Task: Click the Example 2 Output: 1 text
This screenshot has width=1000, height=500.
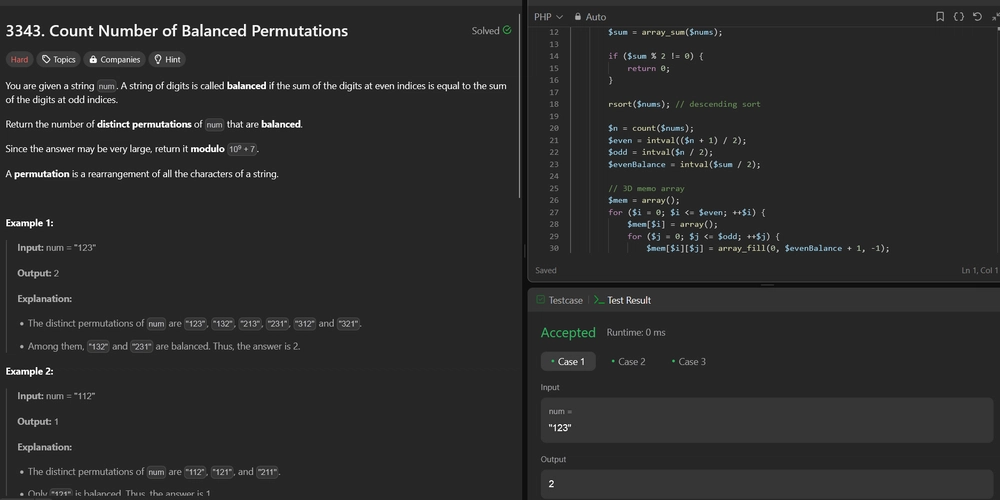Action: click(38, 422)
